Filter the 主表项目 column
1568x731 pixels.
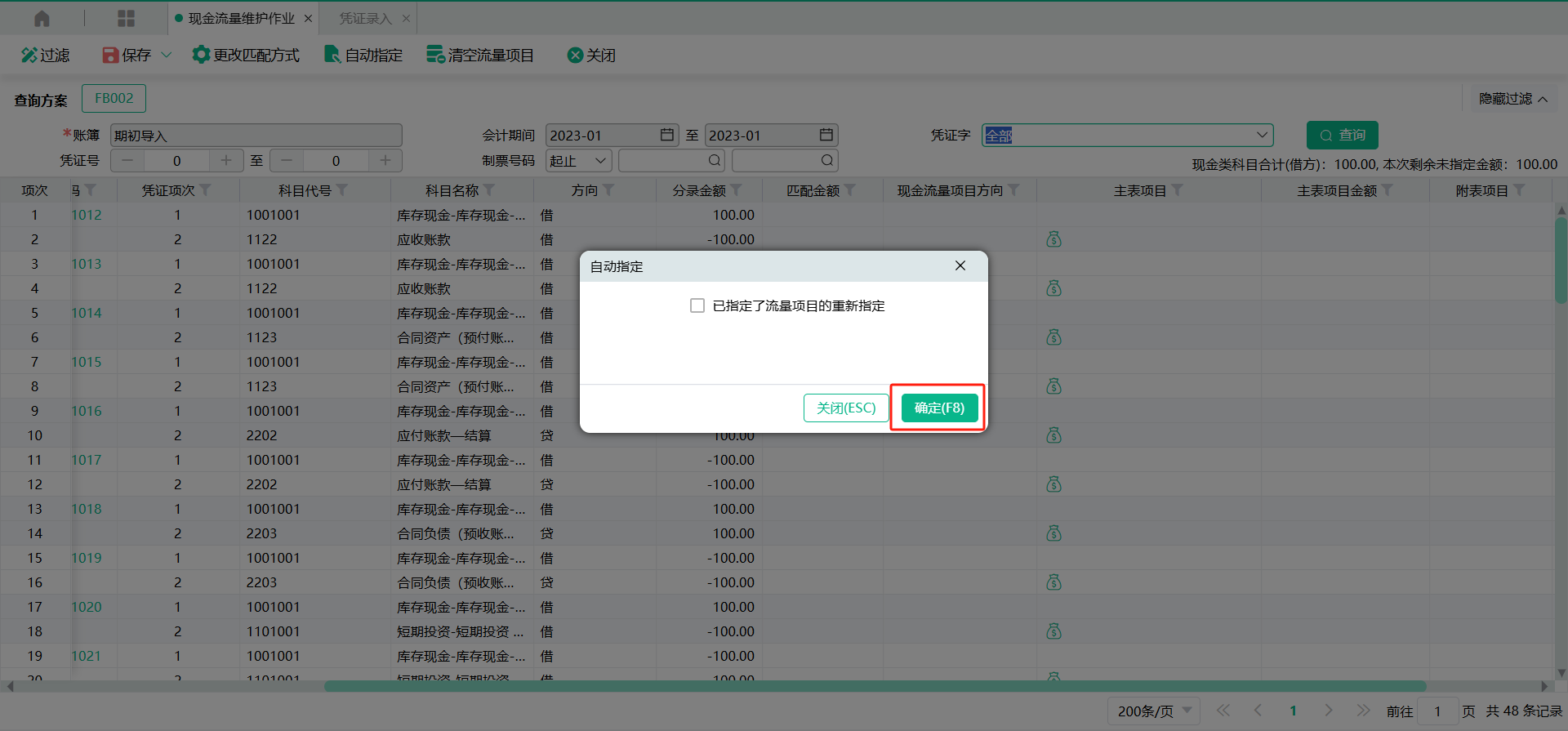[x=1177, y=190]
